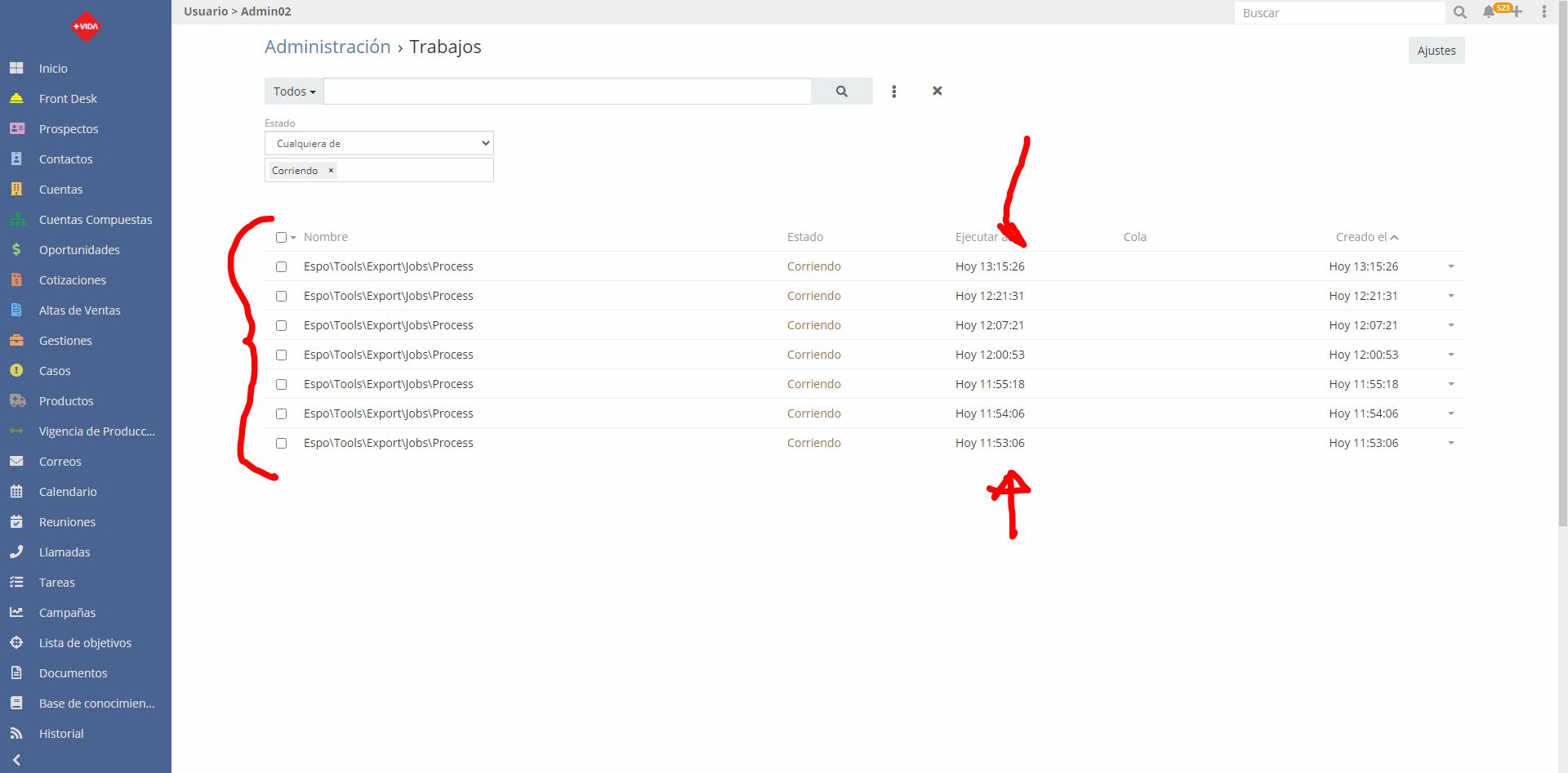Open the notifications bell showing 523
1568x773 pixels.
(x=1488, y=12)
